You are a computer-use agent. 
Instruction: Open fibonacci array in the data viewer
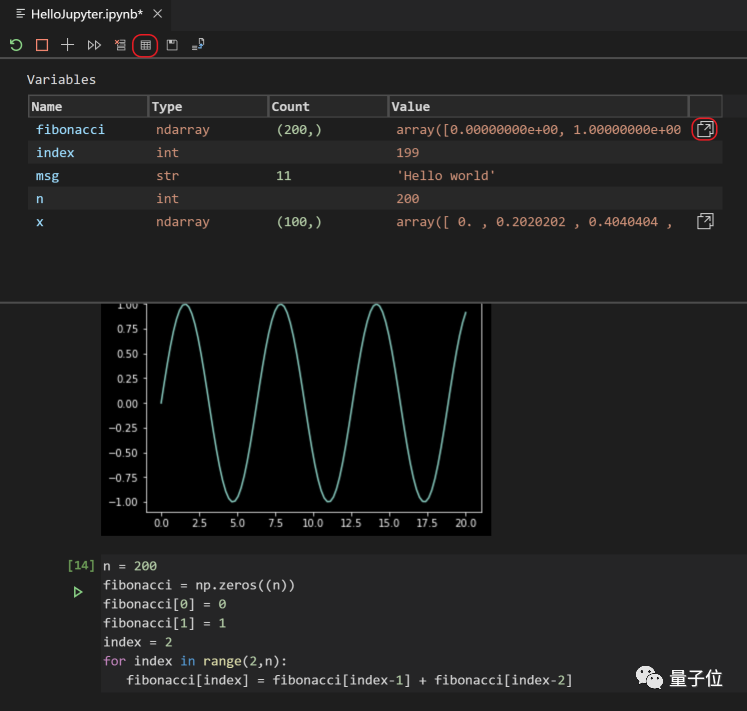coord(704,130)
